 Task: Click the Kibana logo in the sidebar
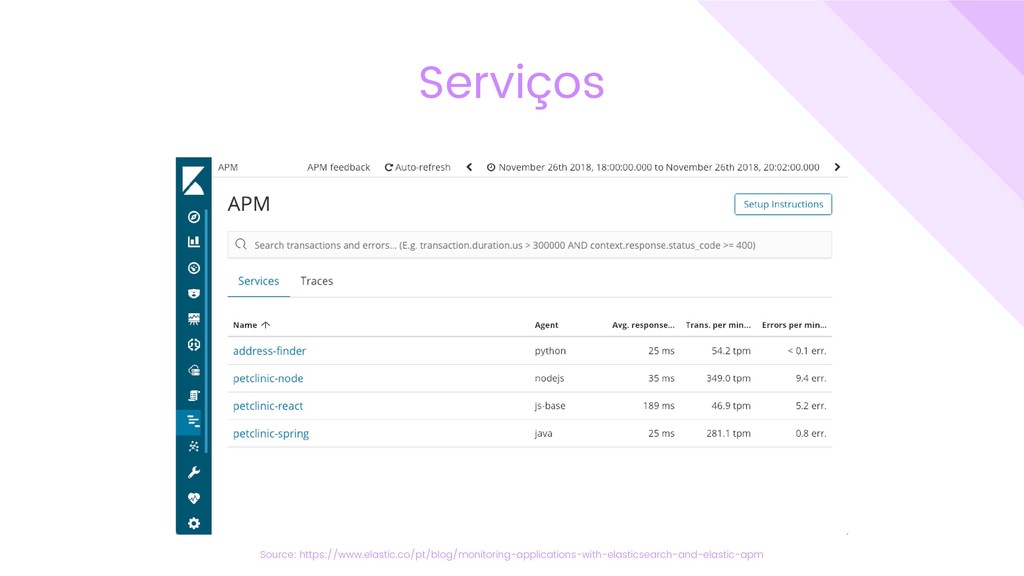pyautogui.click(x=193, y=180)
